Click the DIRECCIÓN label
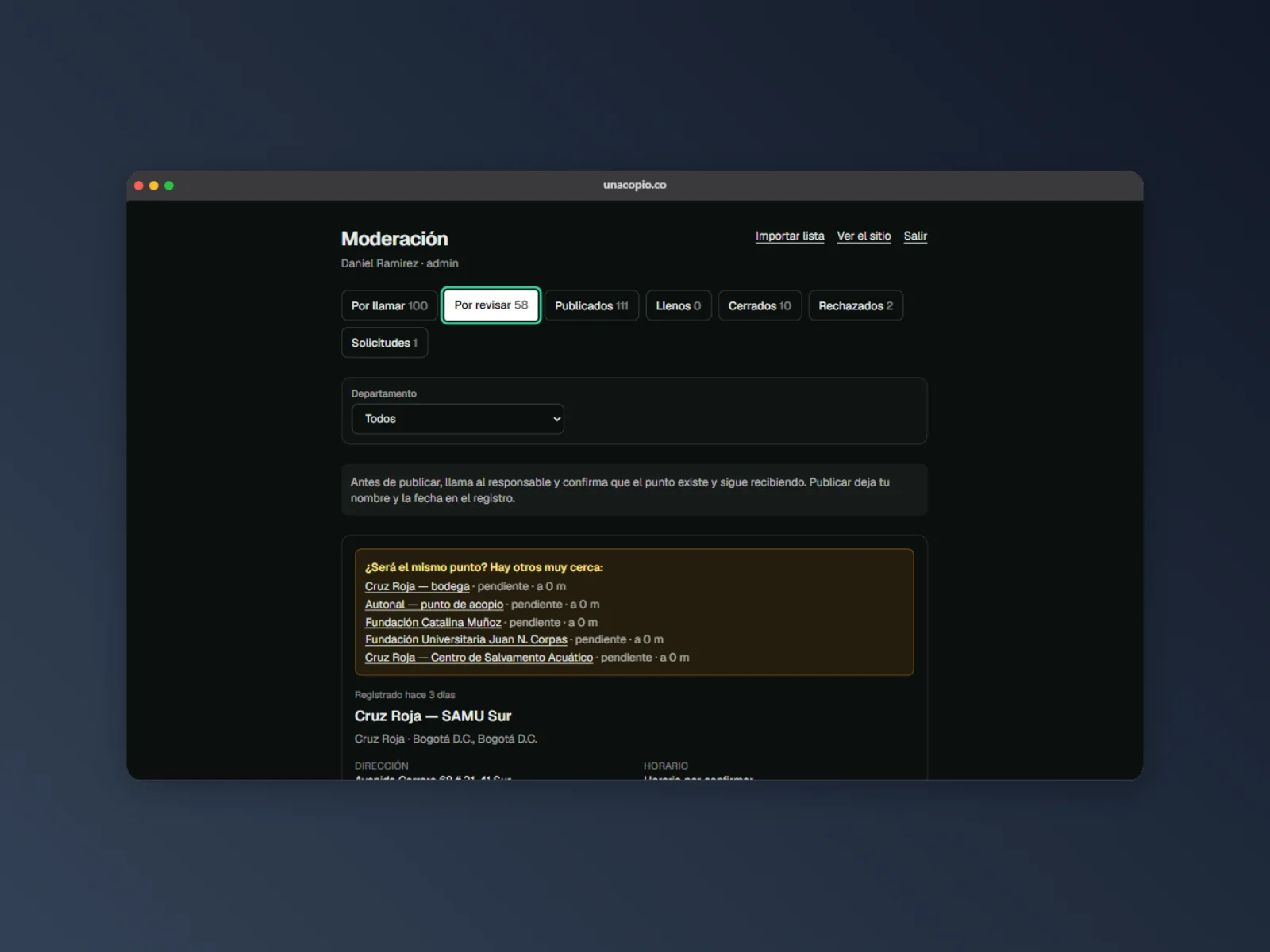This screenshot has width=1270, height=952. [382, 766]
